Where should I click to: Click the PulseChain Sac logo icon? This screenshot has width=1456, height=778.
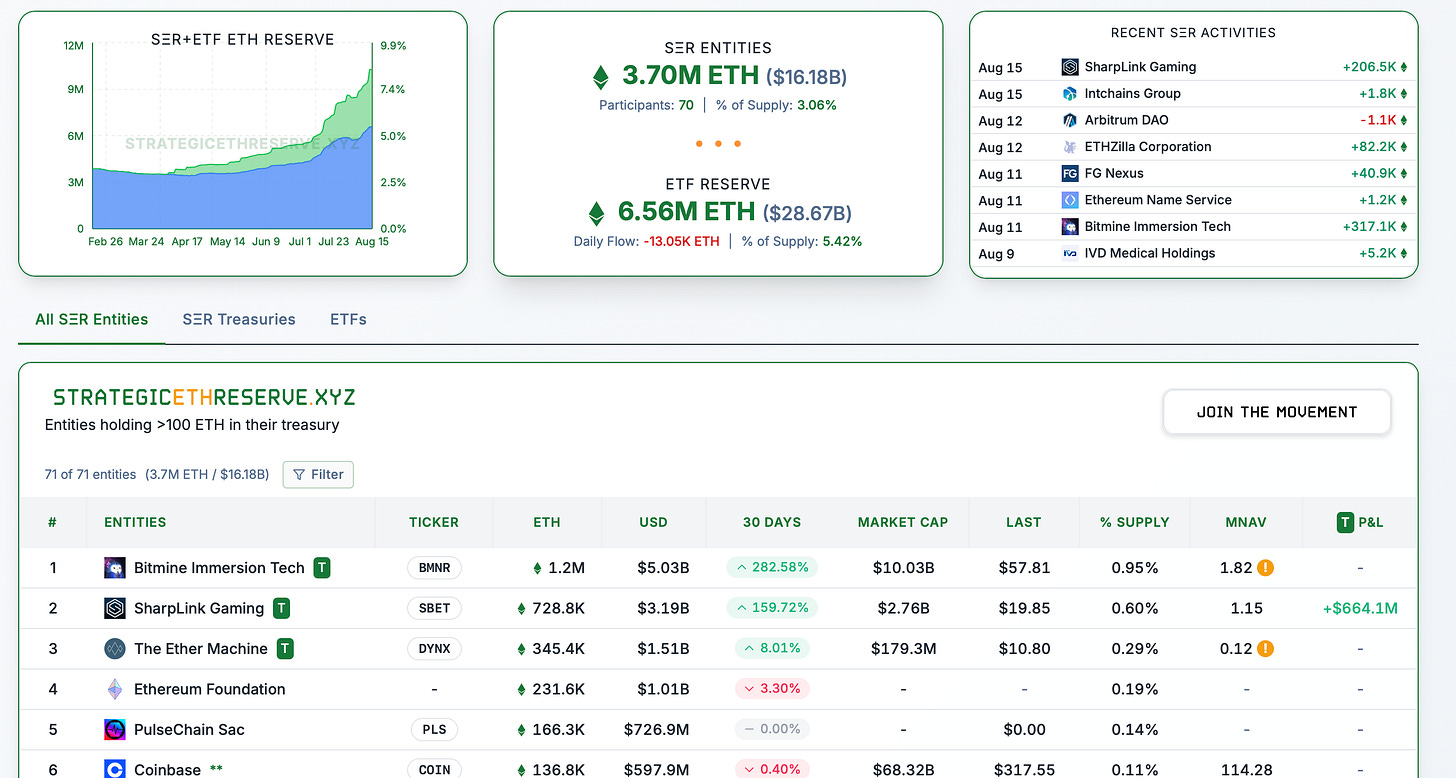115,730
